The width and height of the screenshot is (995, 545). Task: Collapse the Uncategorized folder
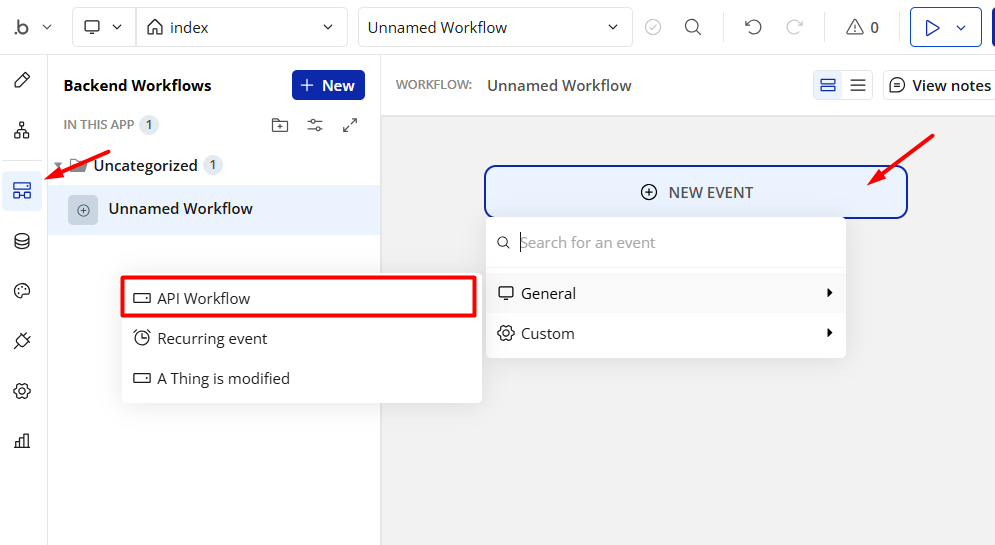pos(58,166)
